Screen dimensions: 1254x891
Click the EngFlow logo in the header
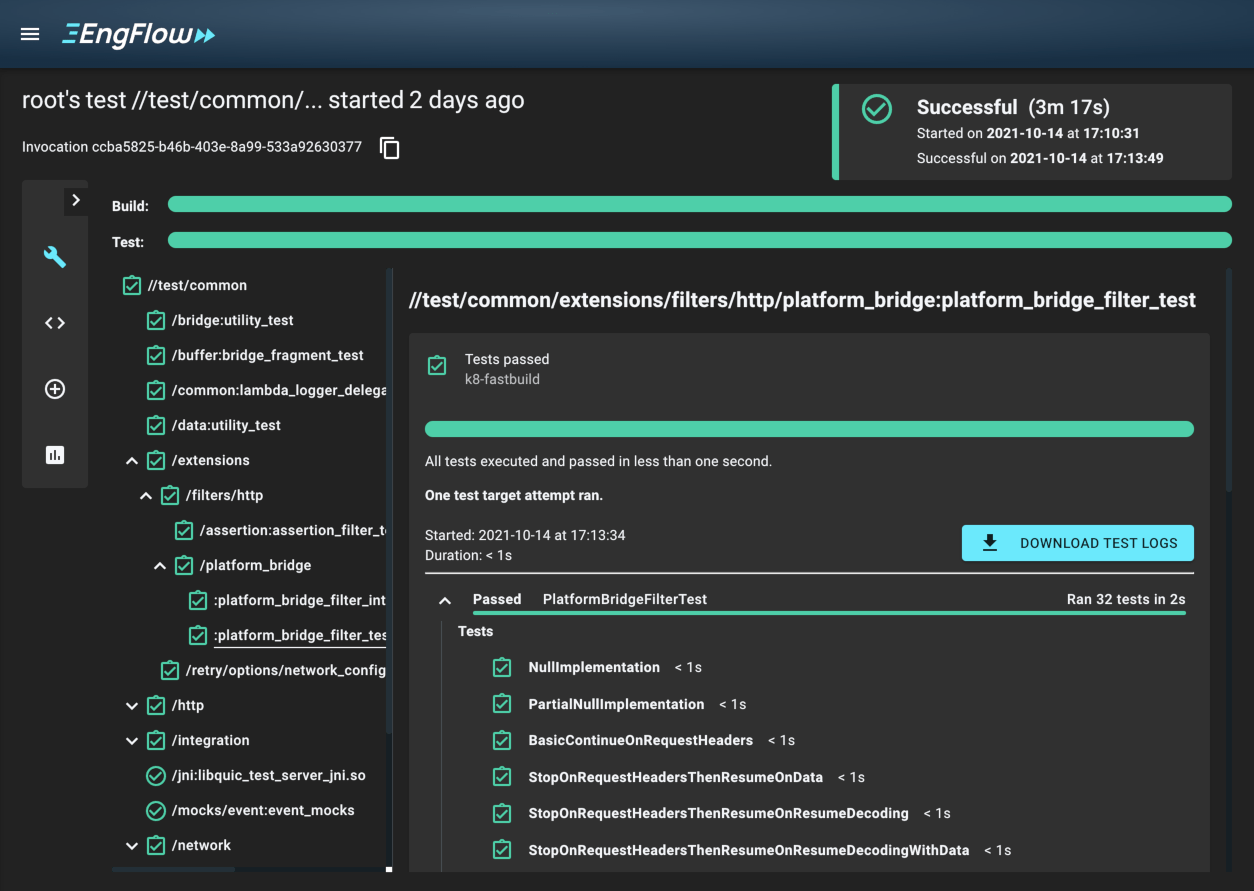(138, 33)
